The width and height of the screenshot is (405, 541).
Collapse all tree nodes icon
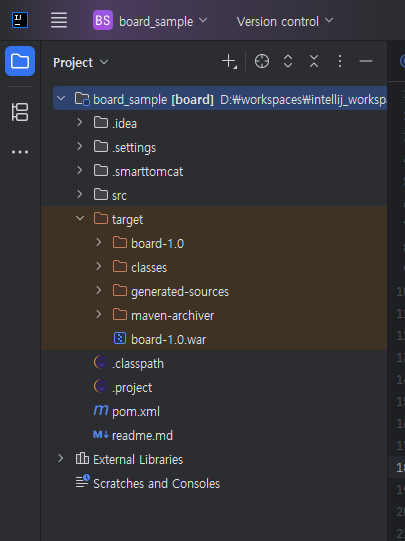(x=314, y=61)
